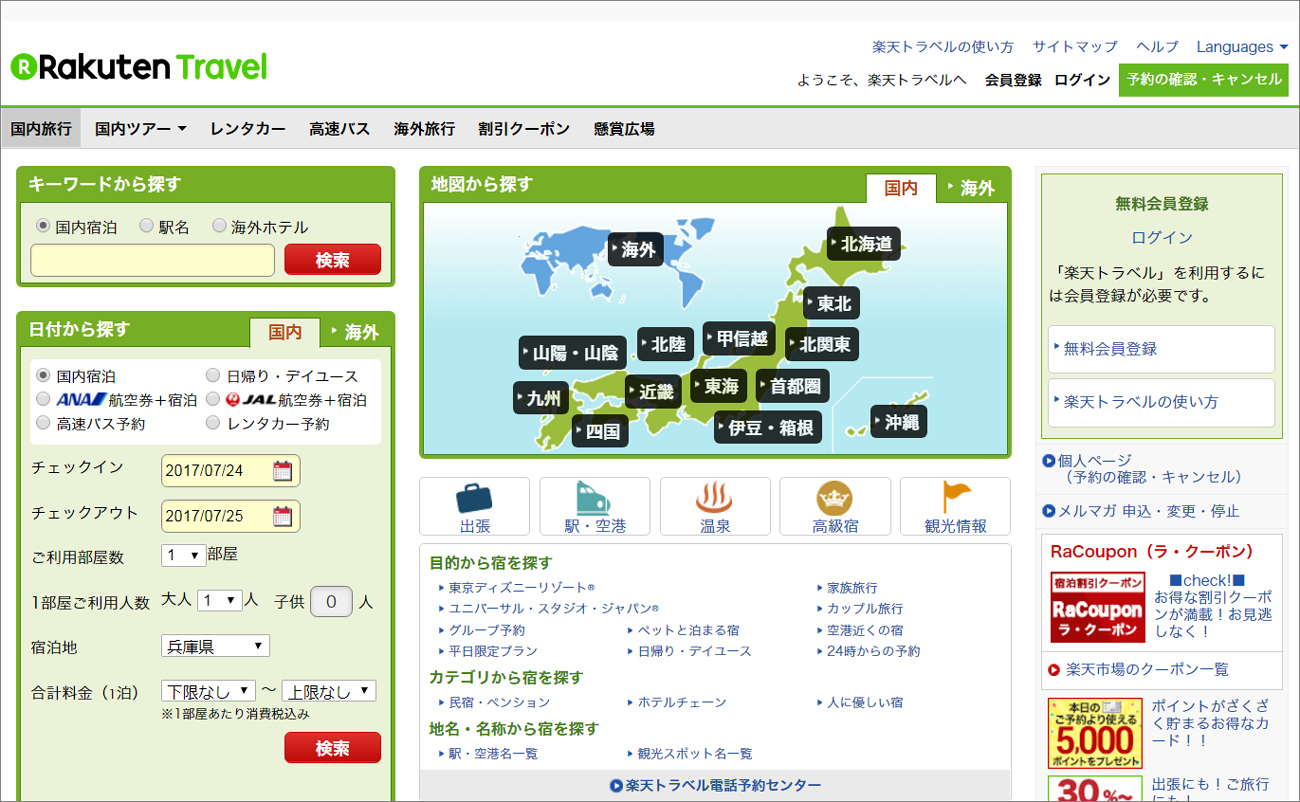The image size is (1300, 802).
Task: Open the 国内旅行 nav item
Action: pos(41,129)
